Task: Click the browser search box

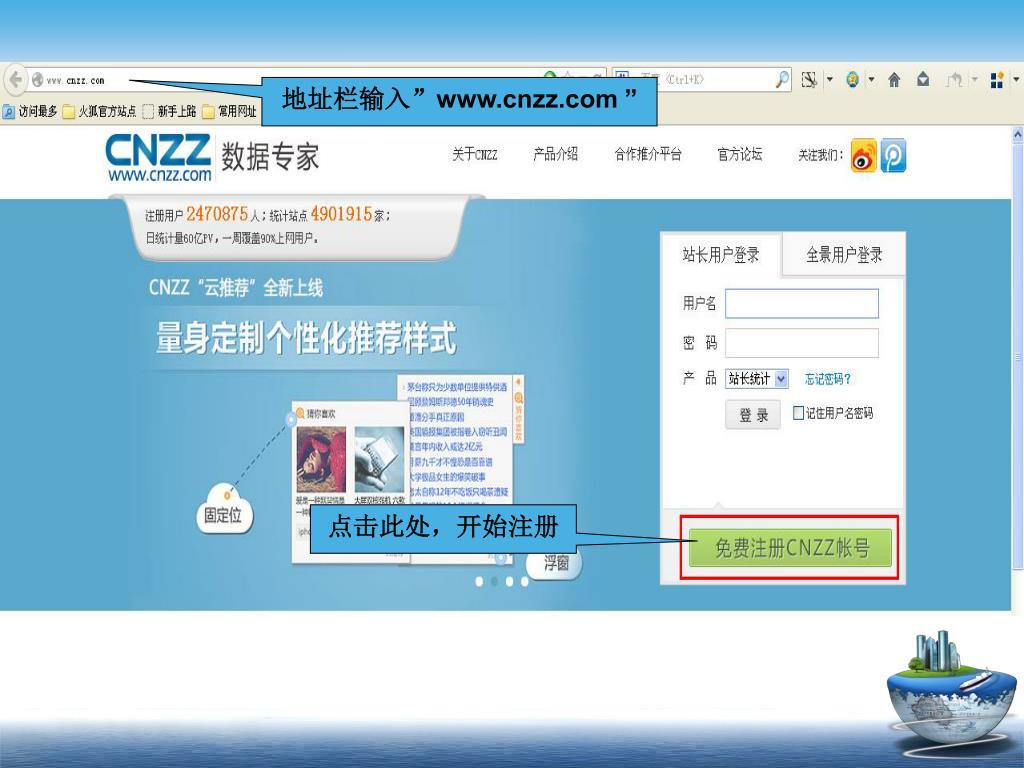Action: 702,80
